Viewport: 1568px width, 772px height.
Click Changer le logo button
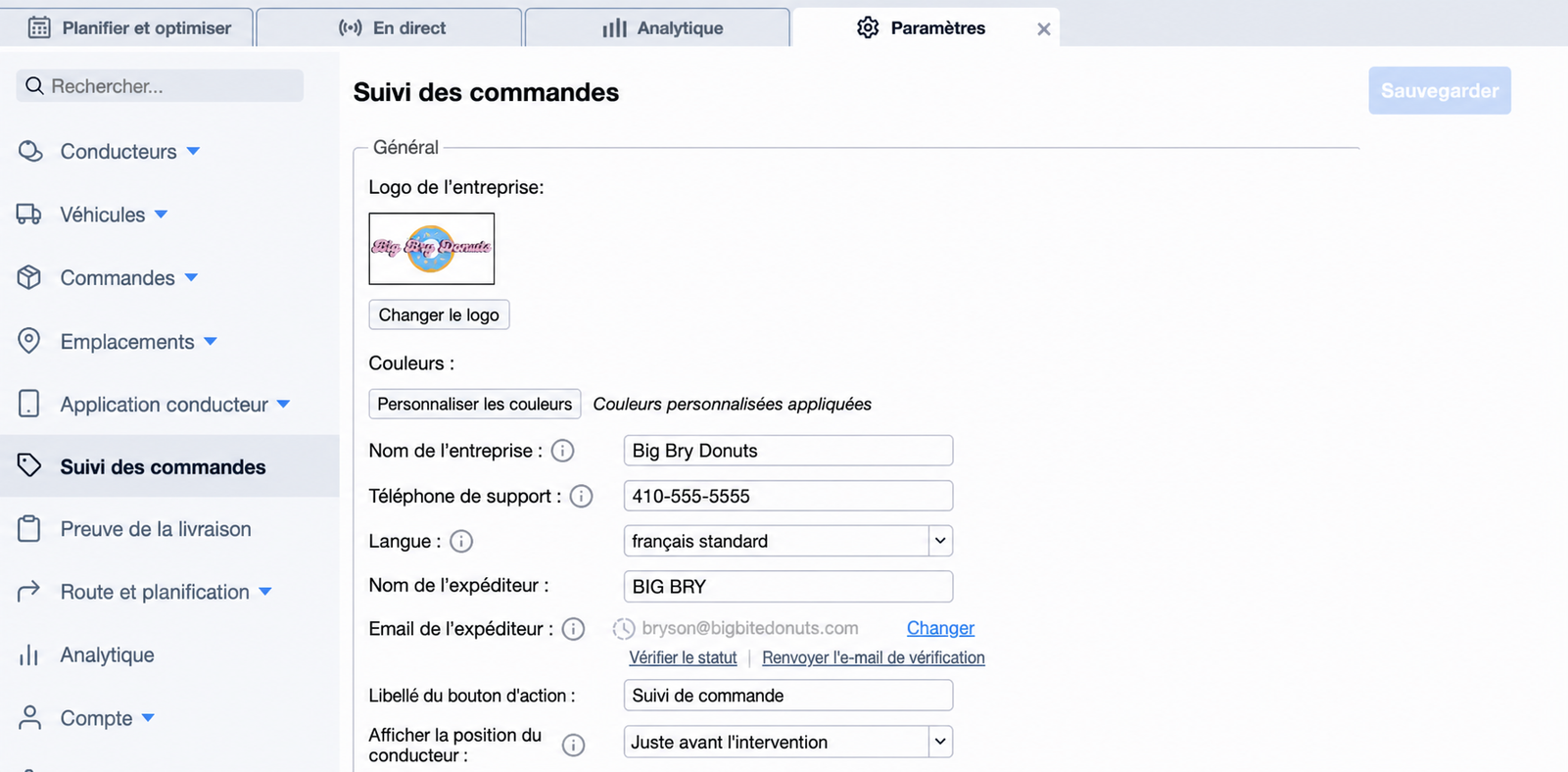[x=439, y=314]
